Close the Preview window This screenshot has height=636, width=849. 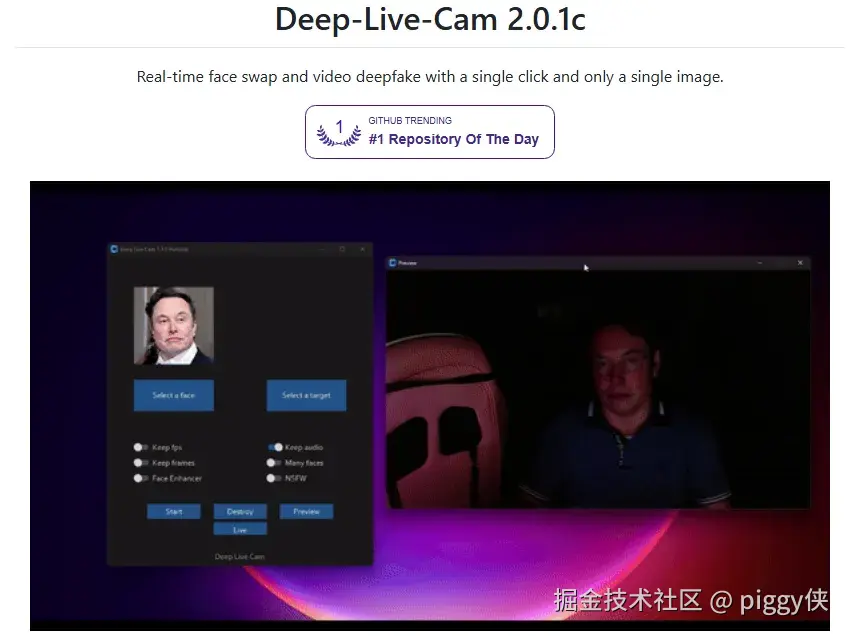point(800,263)
